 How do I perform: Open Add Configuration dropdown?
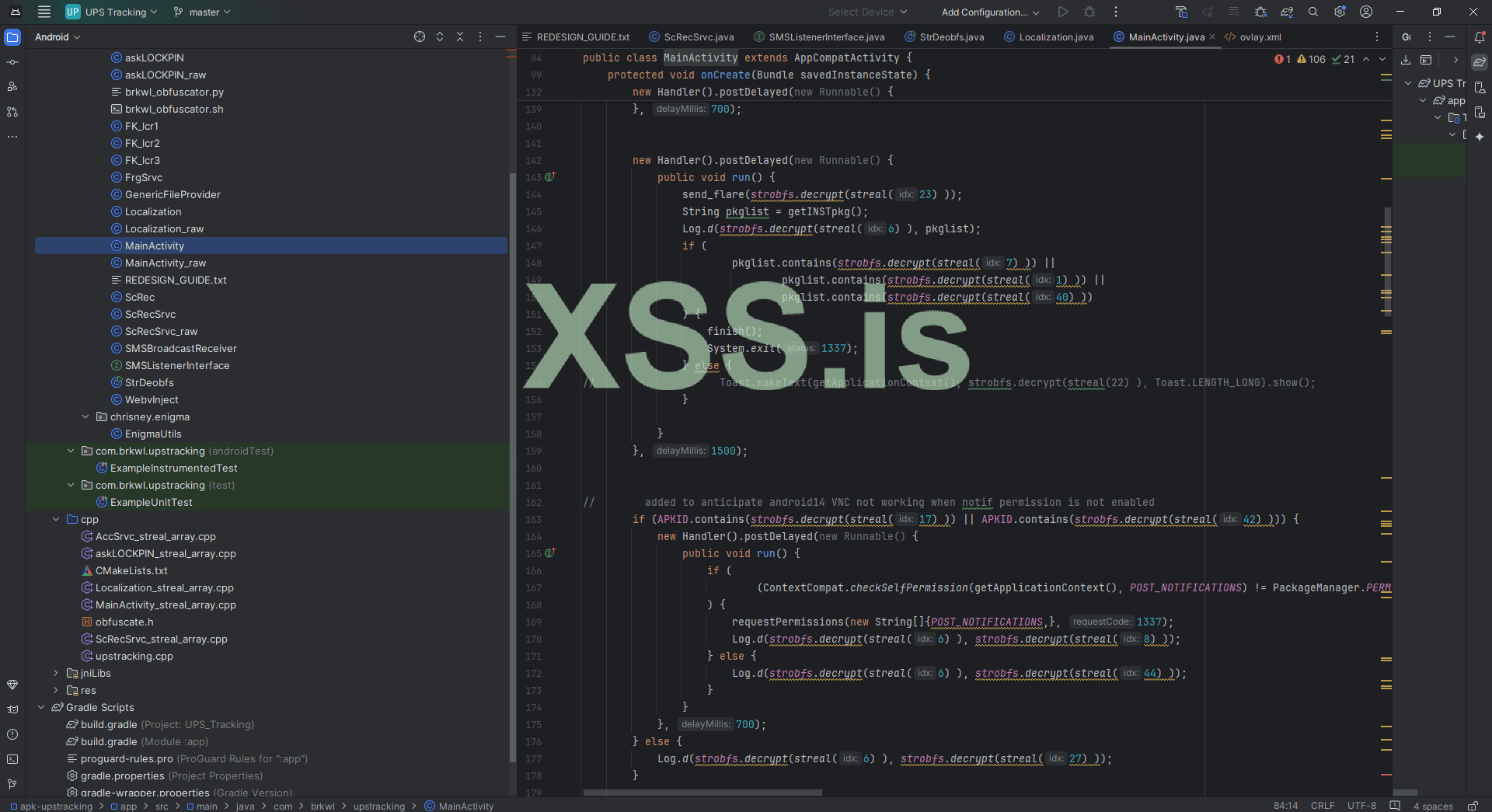click(990, 12)
